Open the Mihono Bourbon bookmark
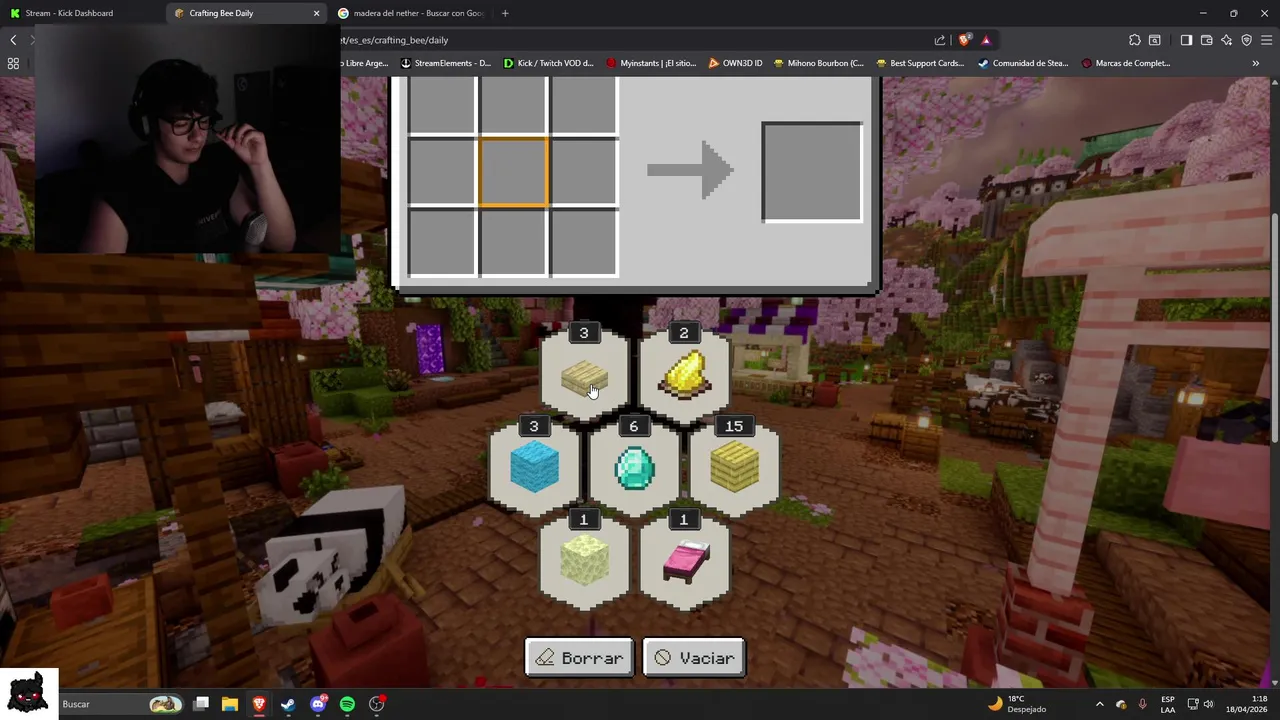The image size is (1280, 720). click(818, 63)
